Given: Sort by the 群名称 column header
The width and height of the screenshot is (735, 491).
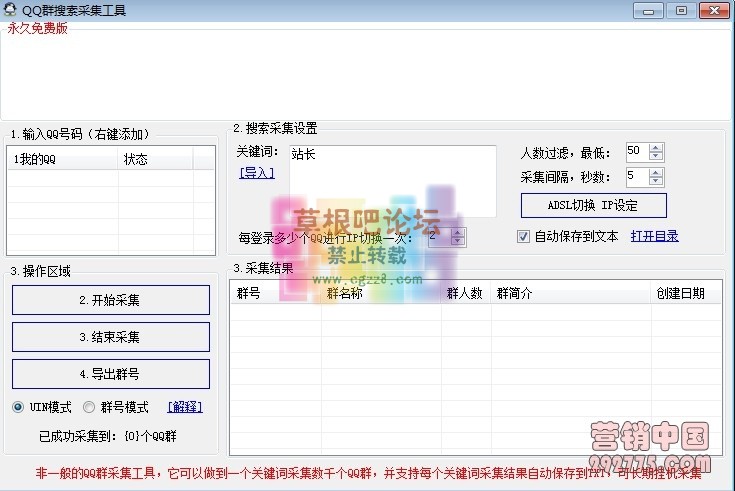Looking at the screenshot, I should coord(381,294).
